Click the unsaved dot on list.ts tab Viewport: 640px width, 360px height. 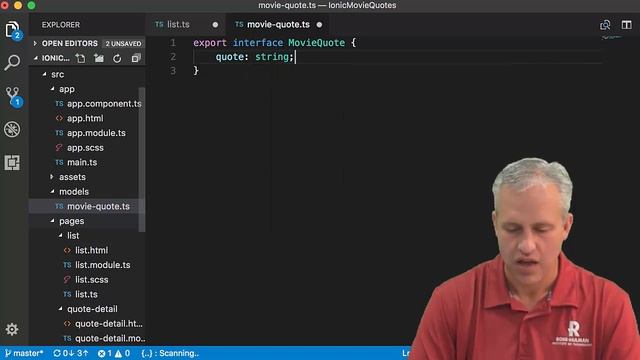(x=215, y=25)
